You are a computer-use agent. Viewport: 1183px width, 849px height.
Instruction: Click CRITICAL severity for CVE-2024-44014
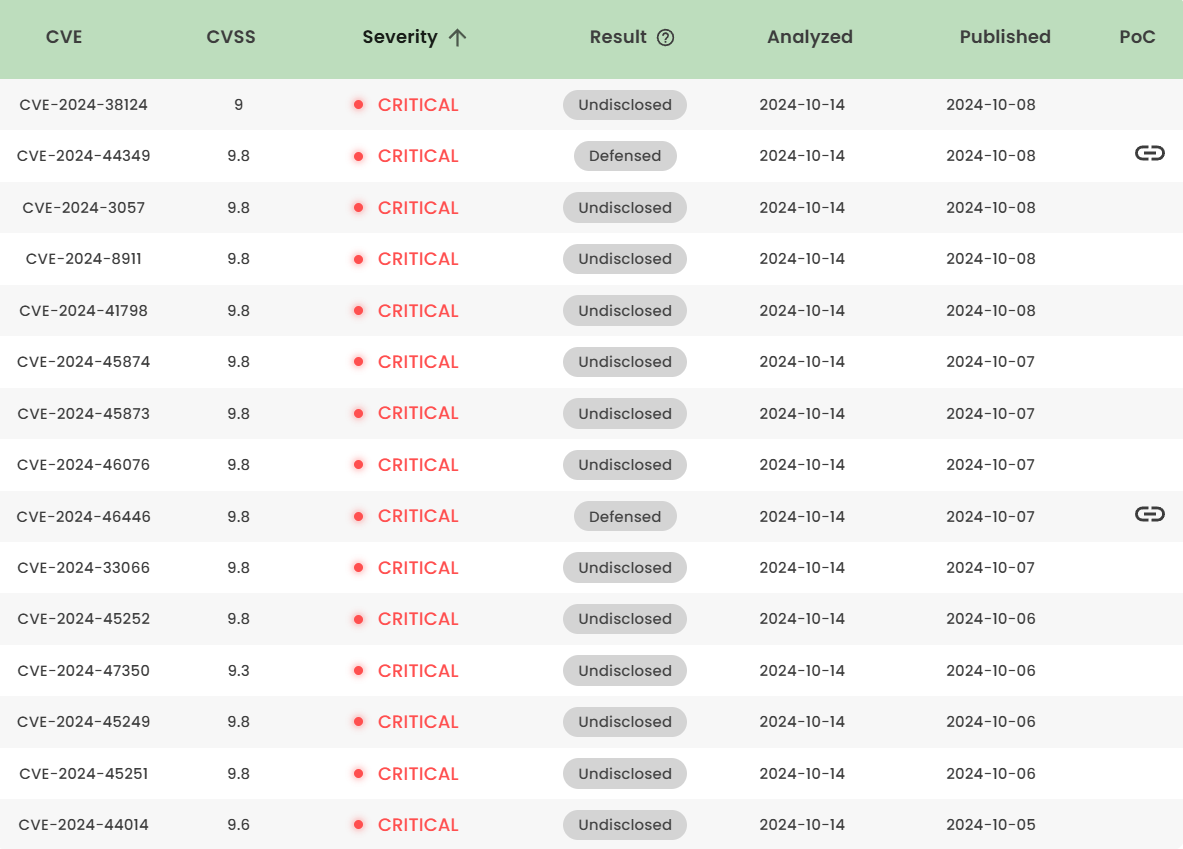coord(418,825)
